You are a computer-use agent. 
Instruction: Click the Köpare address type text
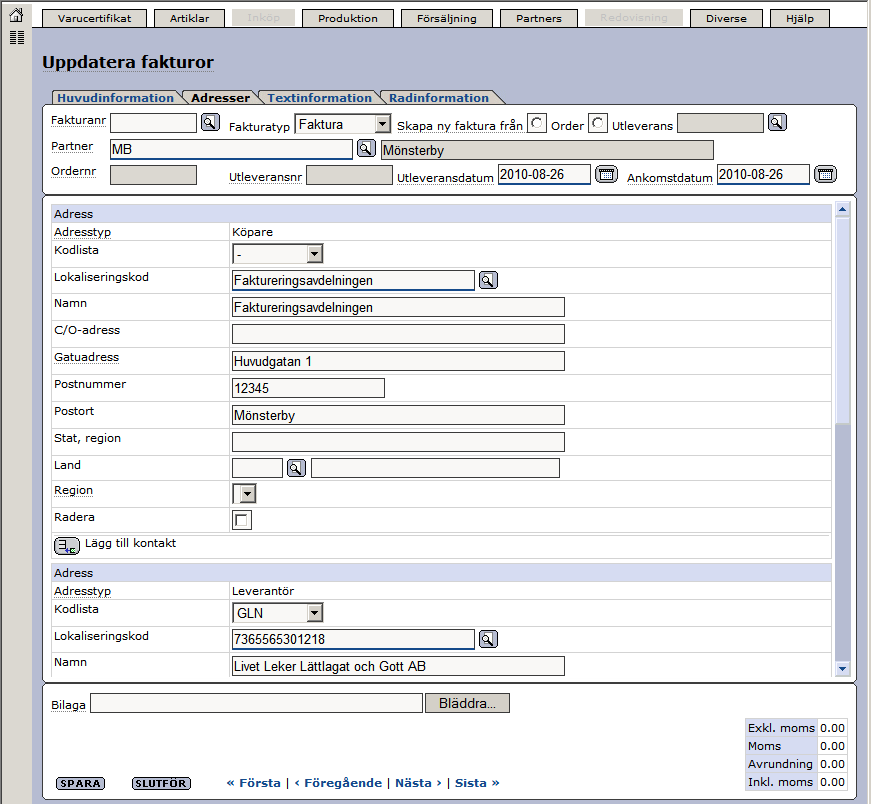tap(252, 232)
